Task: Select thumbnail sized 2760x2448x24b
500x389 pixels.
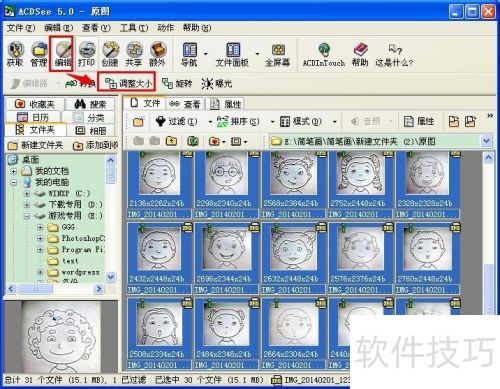Action: (x=428, y=258)
